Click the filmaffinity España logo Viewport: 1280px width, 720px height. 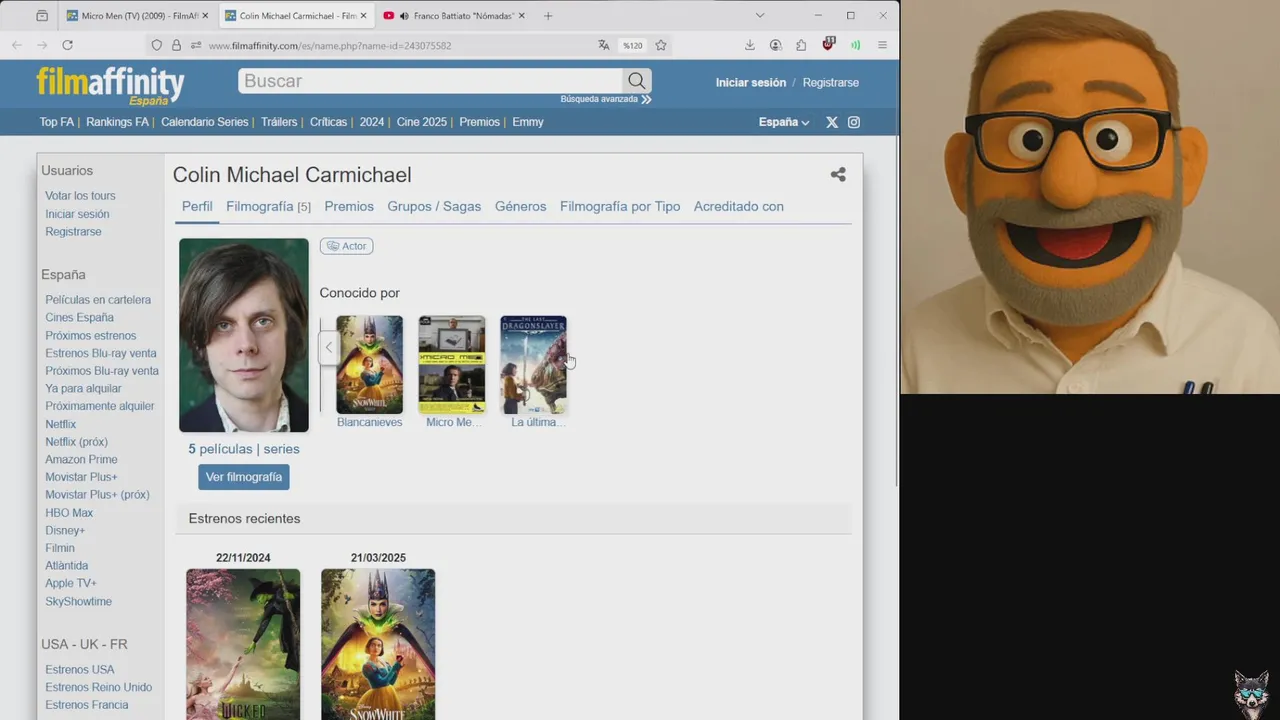110,85
